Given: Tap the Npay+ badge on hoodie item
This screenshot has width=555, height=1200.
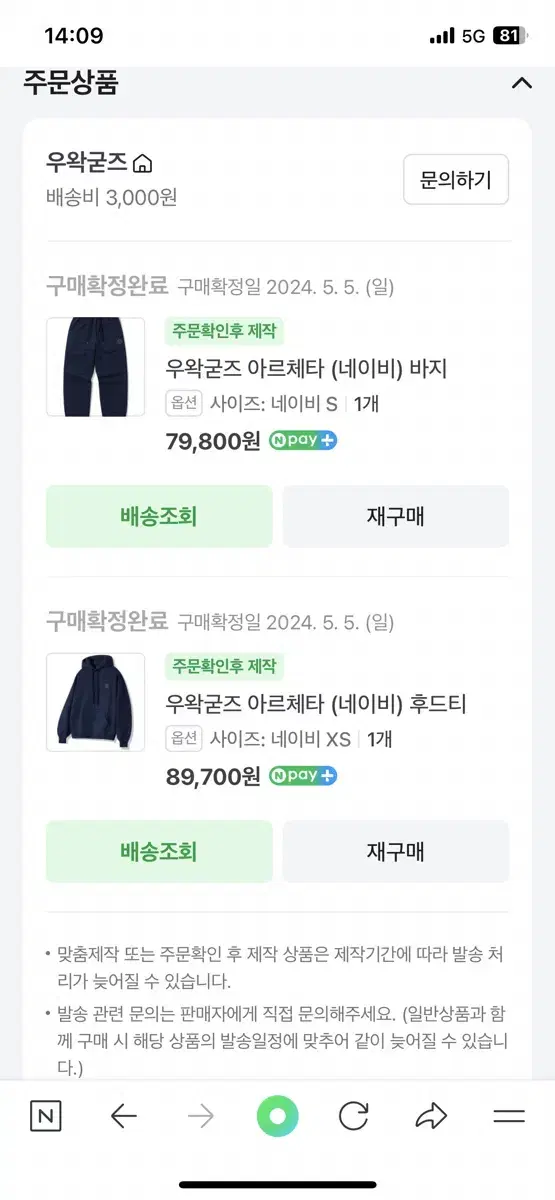Looking at the screenshot, I should [303, 776].
